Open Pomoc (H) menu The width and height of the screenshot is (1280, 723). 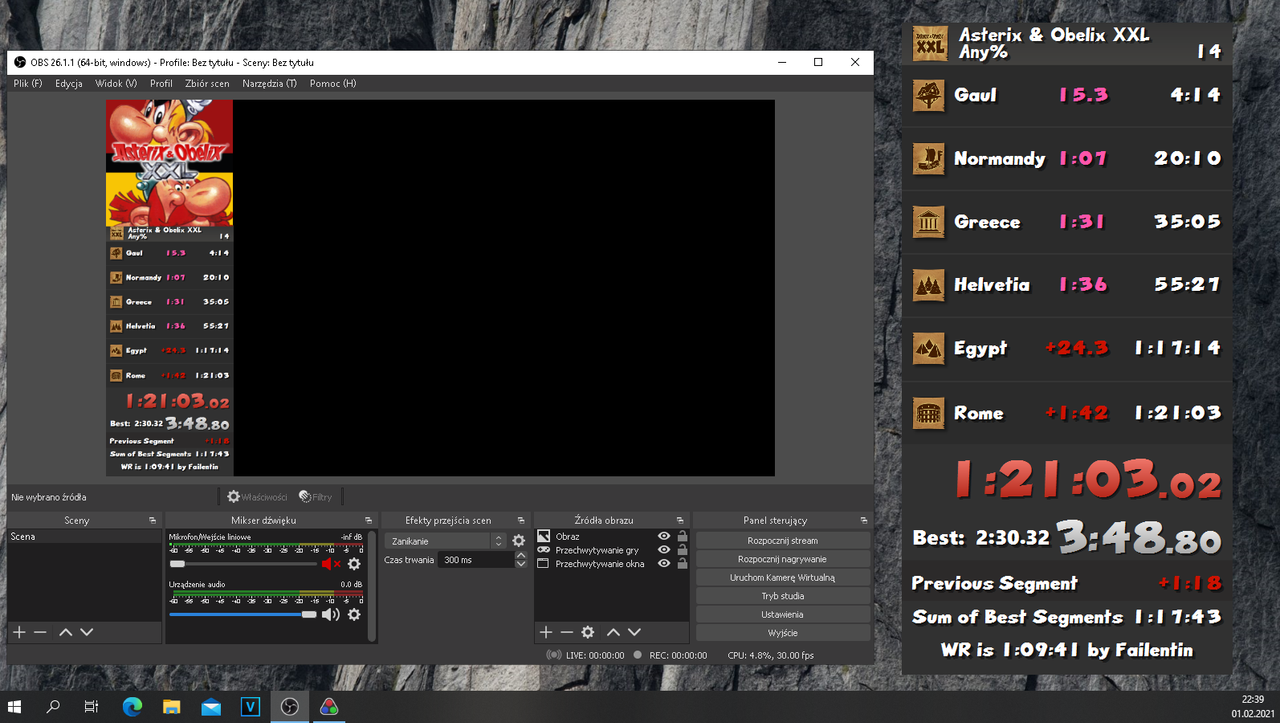[x=333, y=84]
